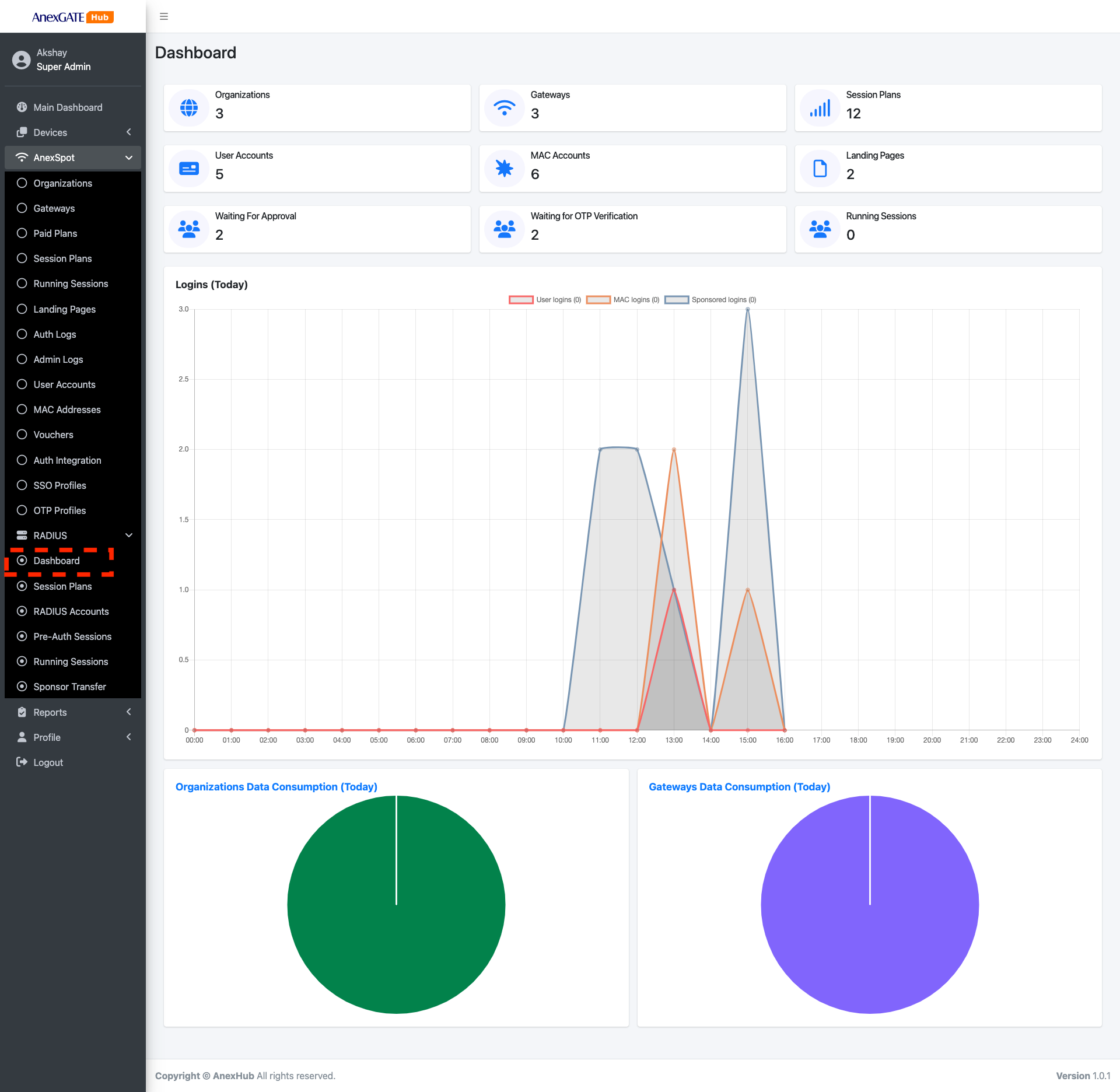Screen dimensions: 1120x1092
Task: Click the Running Sessions people icon
Action: (820, 229)
